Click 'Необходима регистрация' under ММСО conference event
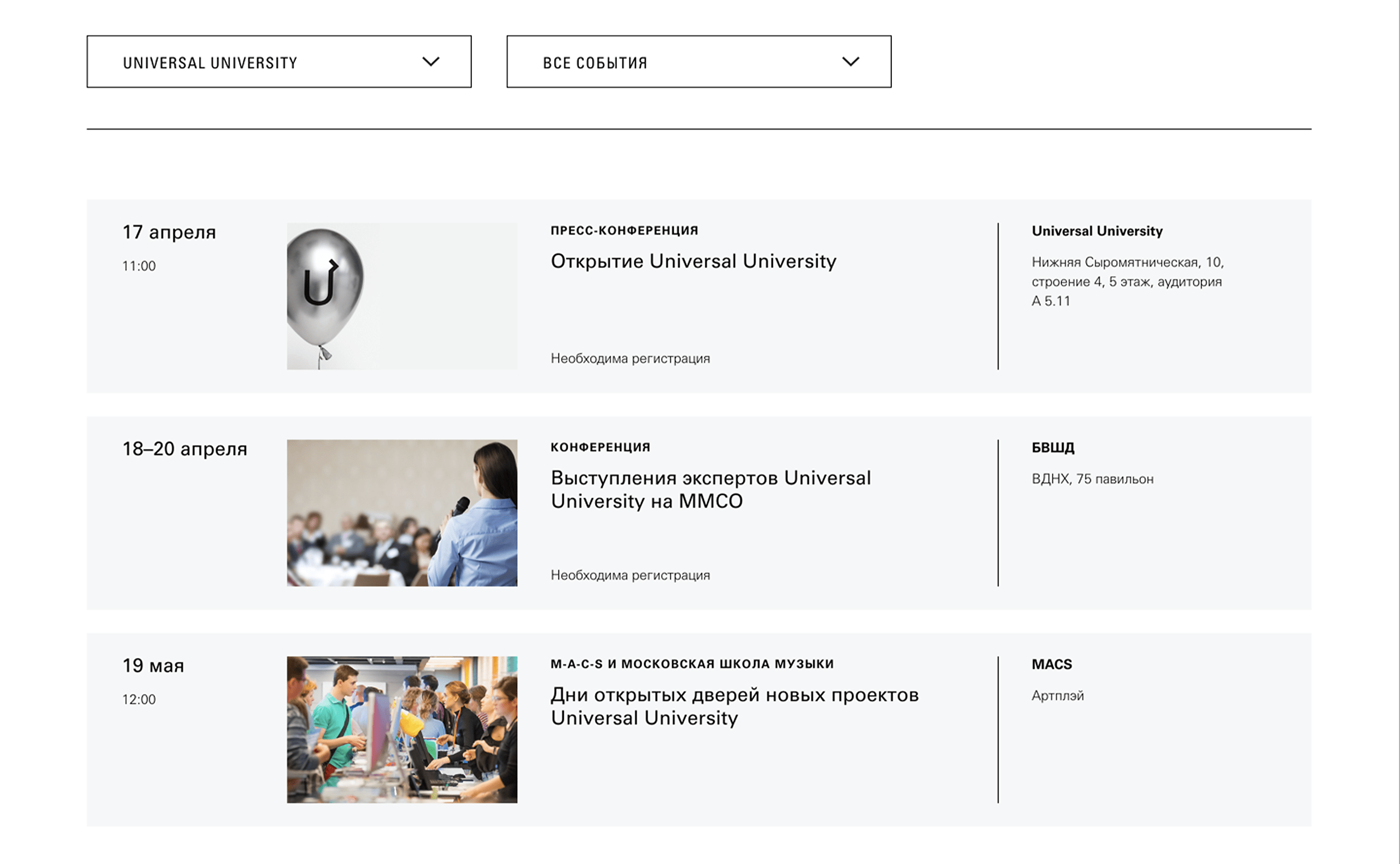This screenshot has width=1400, height=864. tap(631, 575)
